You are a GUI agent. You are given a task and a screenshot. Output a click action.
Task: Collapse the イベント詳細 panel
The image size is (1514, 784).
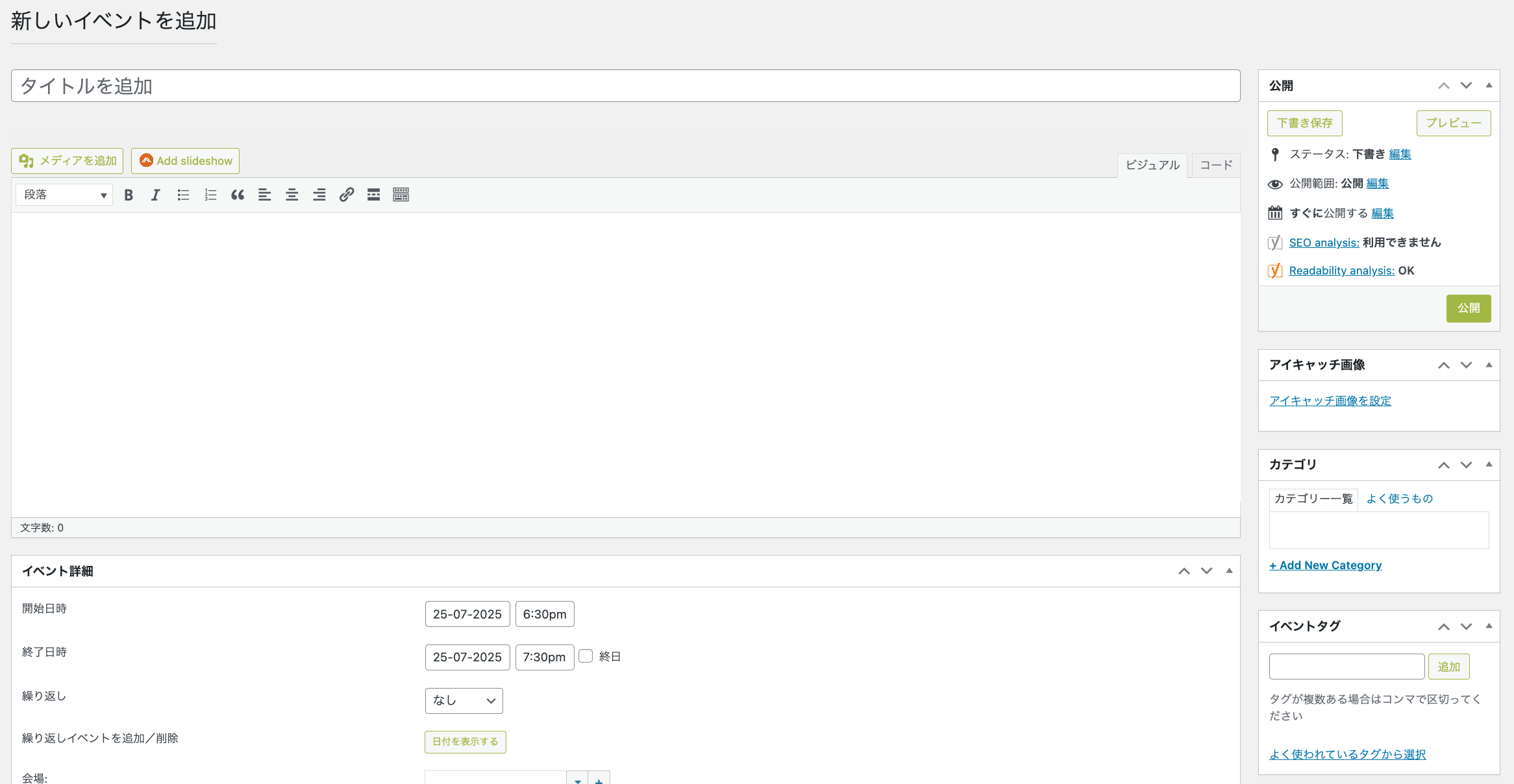click(x=1229, y=571)
